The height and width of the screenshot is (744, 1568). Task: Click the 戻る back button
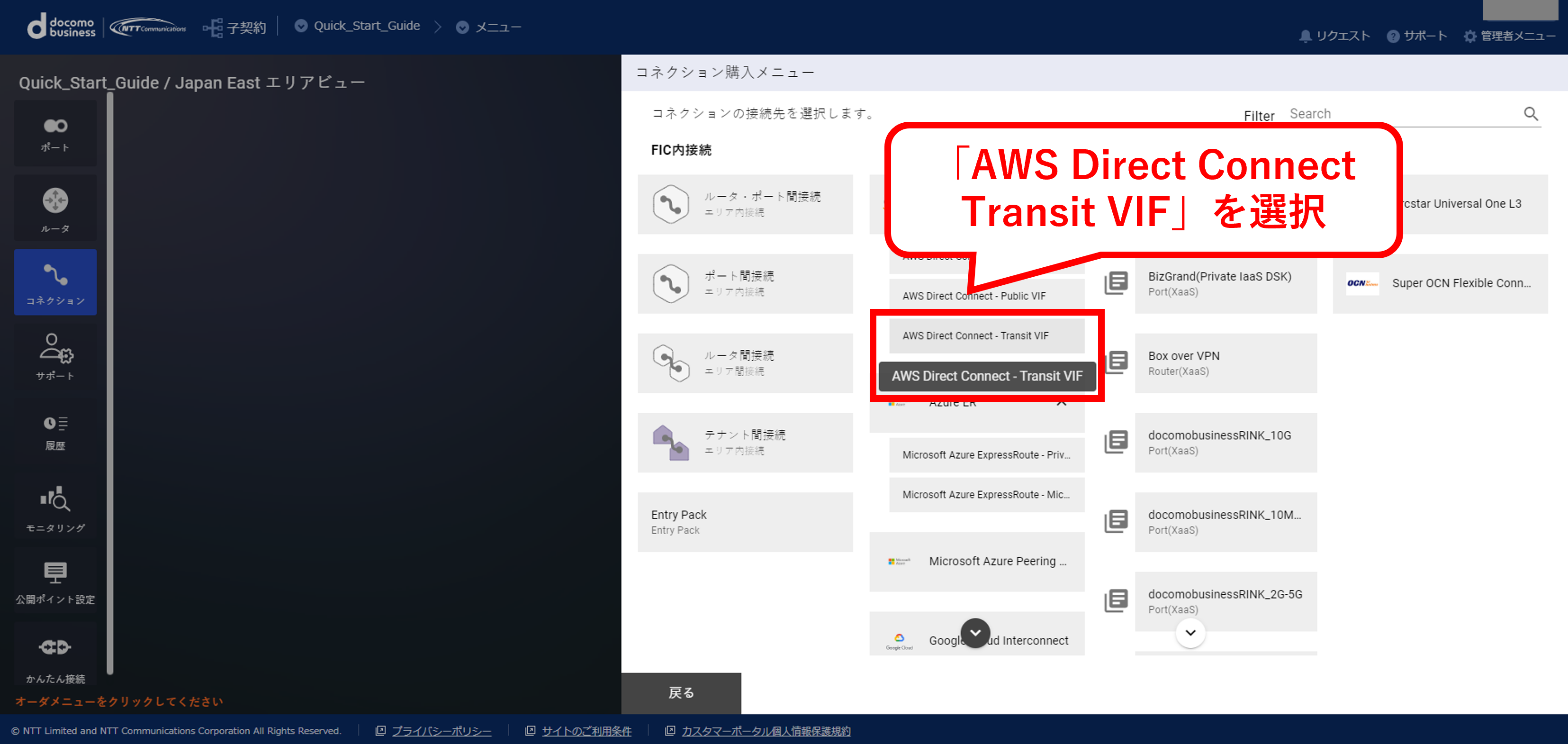coord(681,693)
